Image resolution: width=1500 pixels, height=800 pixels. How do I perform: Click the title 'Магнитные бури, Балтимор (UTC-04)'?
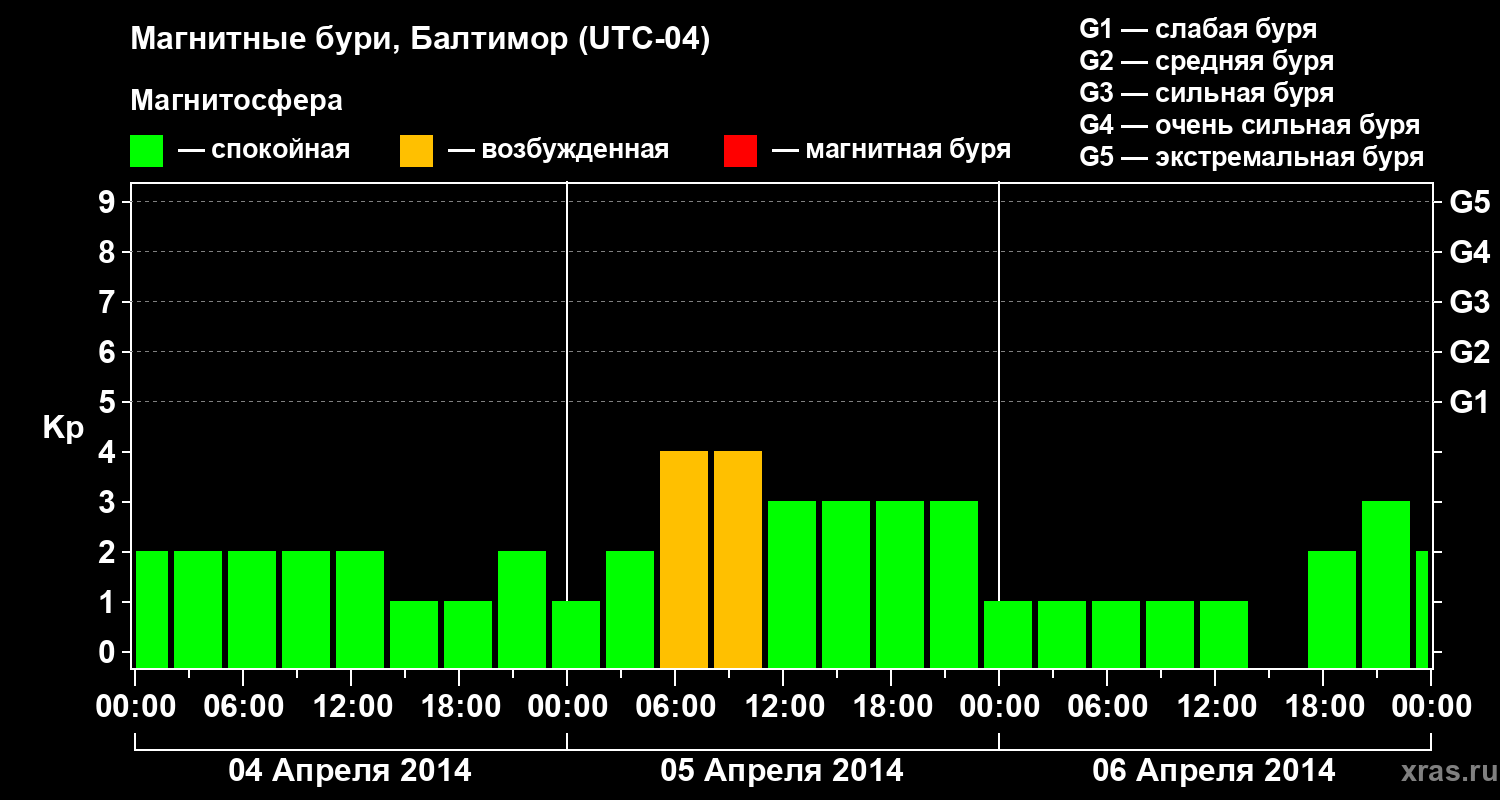point(420,40)
